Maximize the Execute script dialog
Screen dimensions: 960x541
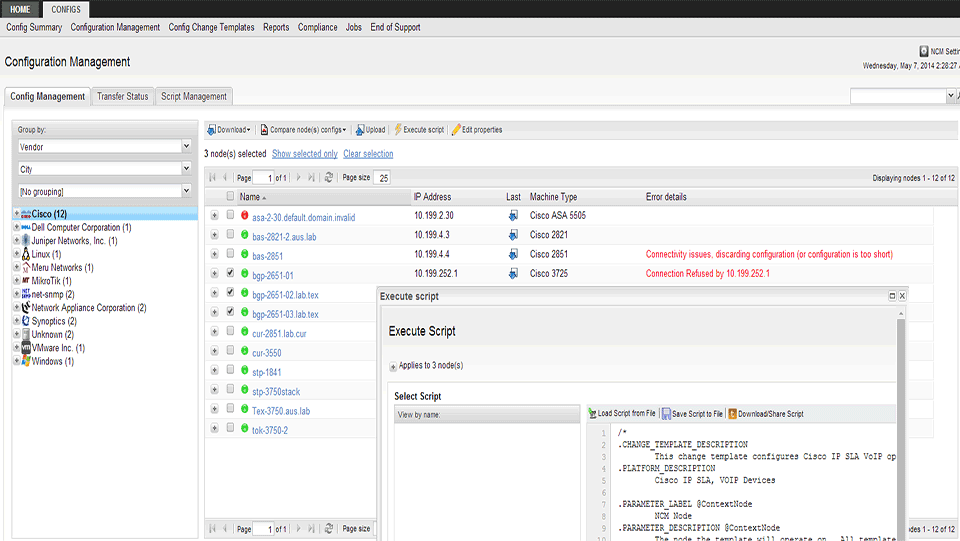pyautogui.click(x=892, y=296)
